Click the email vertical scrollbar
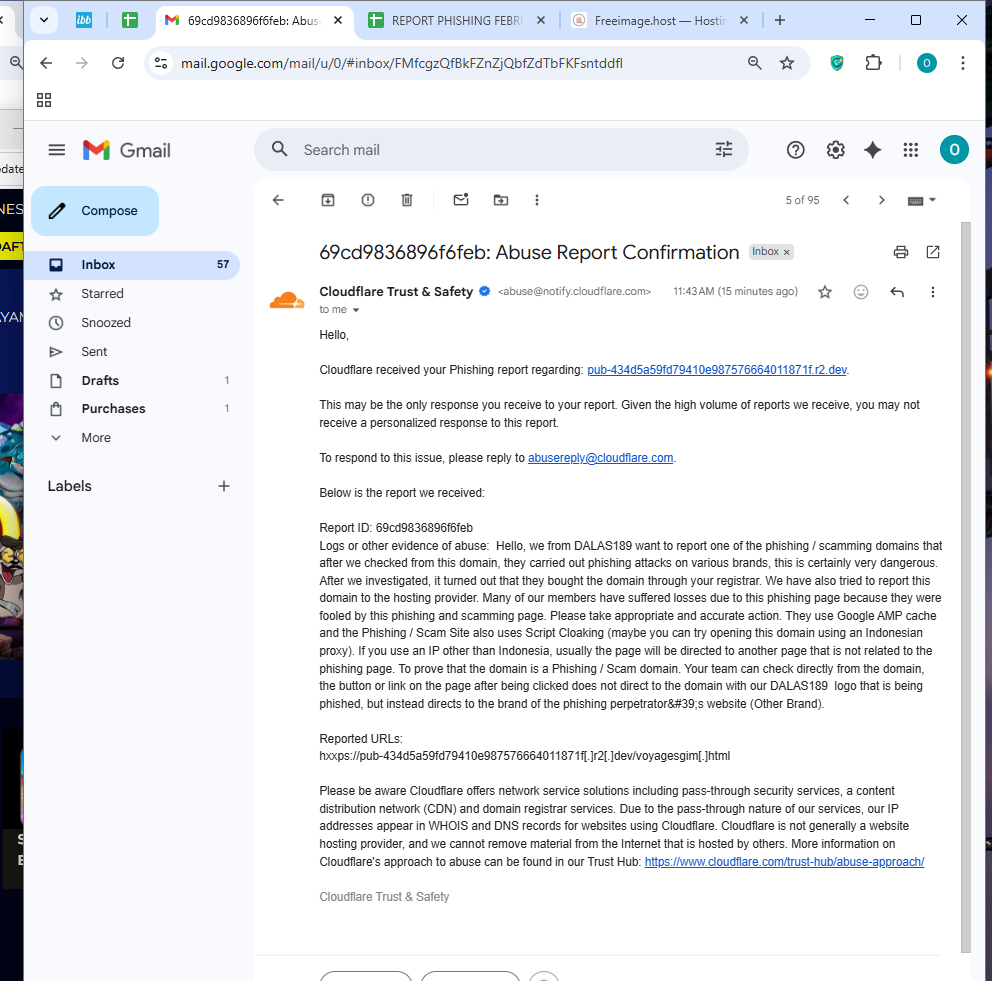This screenshot has width=992, height=981. 965,587
